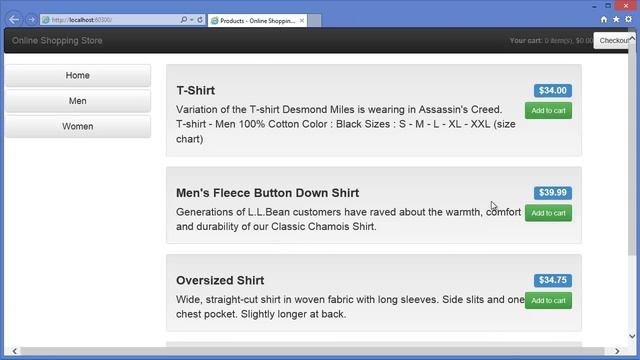Click the $34.75 price label
The image size is (640, 360).
(553, 280)
